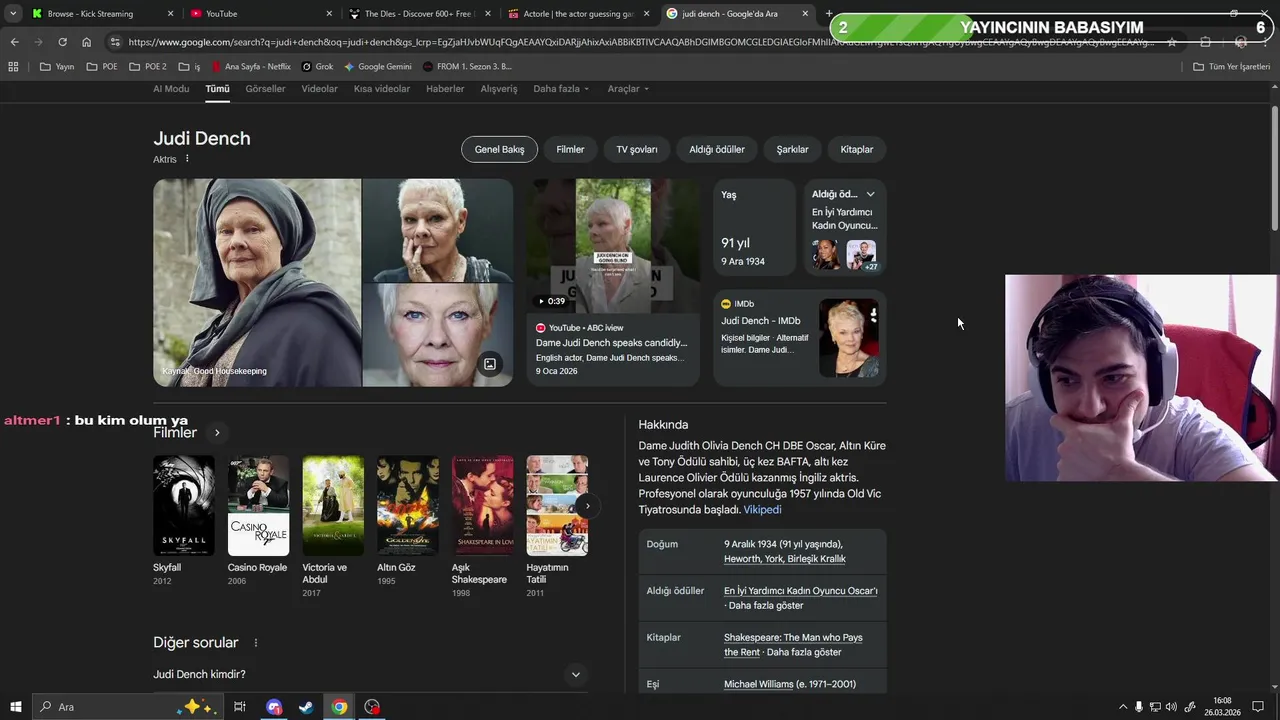This screenshot has height=720, width=1280.
Task: Switch to the Browse - Kick Streaming tab
Action: (x=100, y=14)
